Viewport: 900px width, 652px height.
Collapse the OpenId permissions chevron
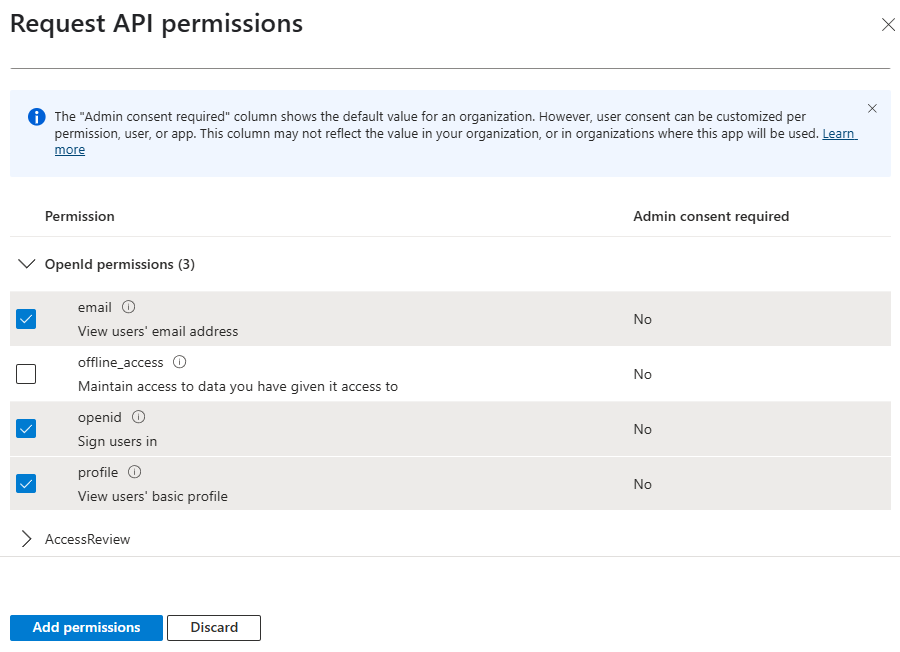pyautogui.click(x=26, y=264)
